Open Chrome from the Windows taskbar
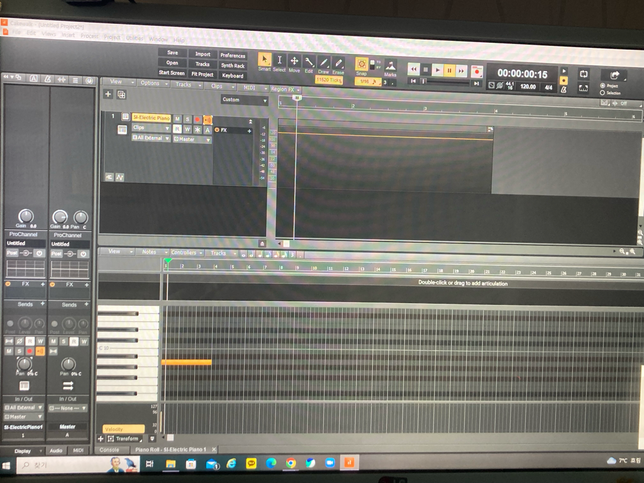The image size is (644, 483). (290, 463)
